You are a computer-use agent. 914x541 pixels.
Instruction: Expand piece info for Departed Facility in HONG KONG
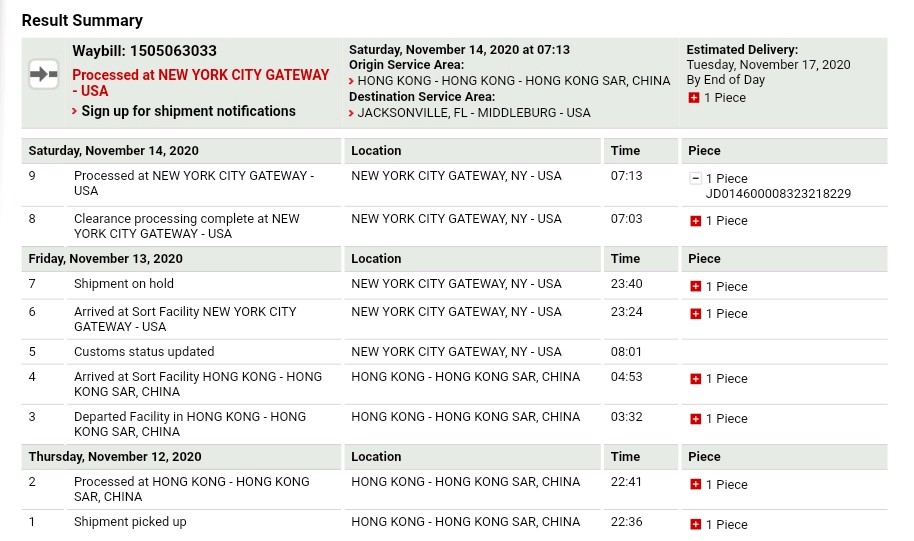pyautogui.click(x=695, y=419)
